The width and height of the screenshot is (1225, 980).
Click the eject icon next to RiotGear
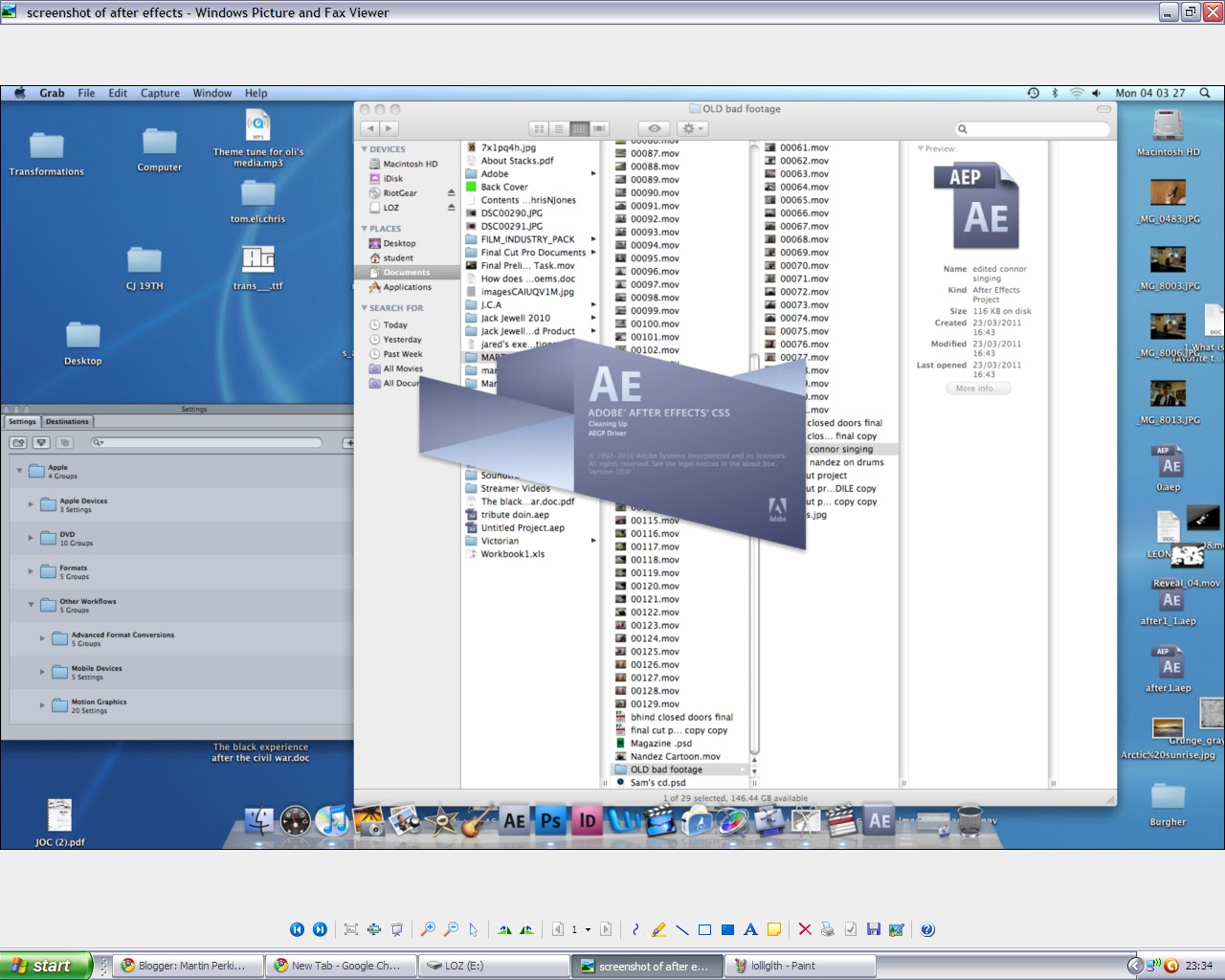pyautogui.click(x=452, y=192)
